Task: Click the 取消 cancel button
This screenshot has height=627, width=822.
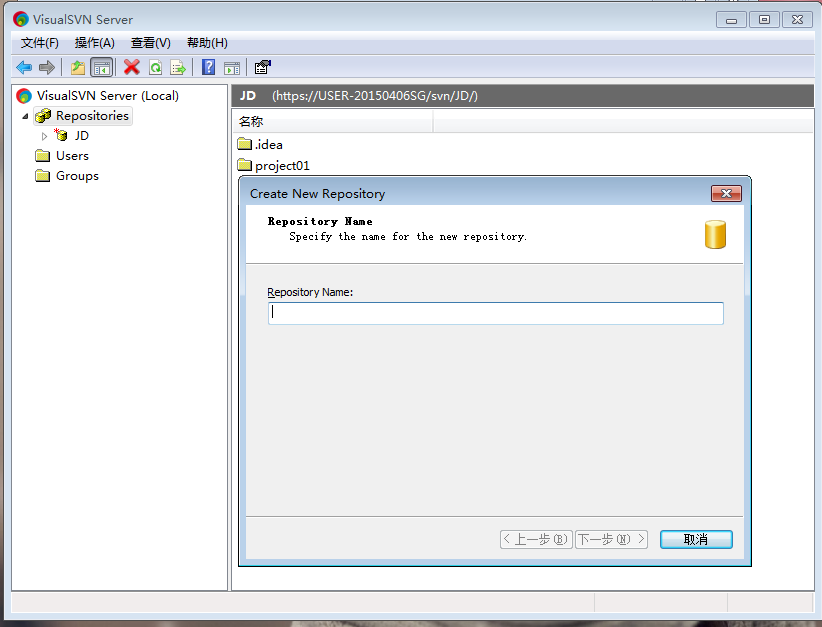Action: (696, 539)
